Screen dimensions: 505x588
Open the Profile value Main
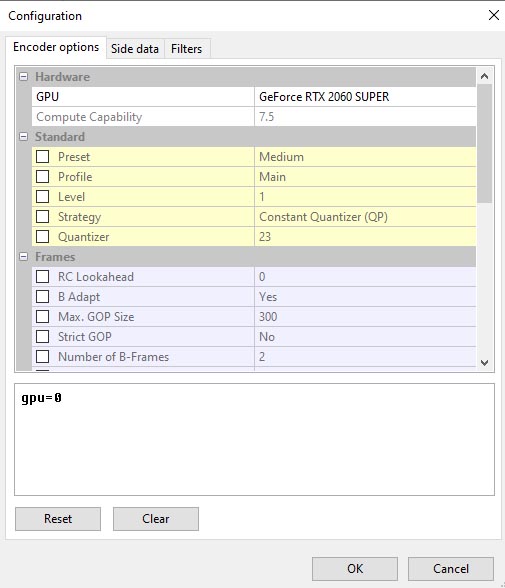pyautogui.click(x=365, y=177)
